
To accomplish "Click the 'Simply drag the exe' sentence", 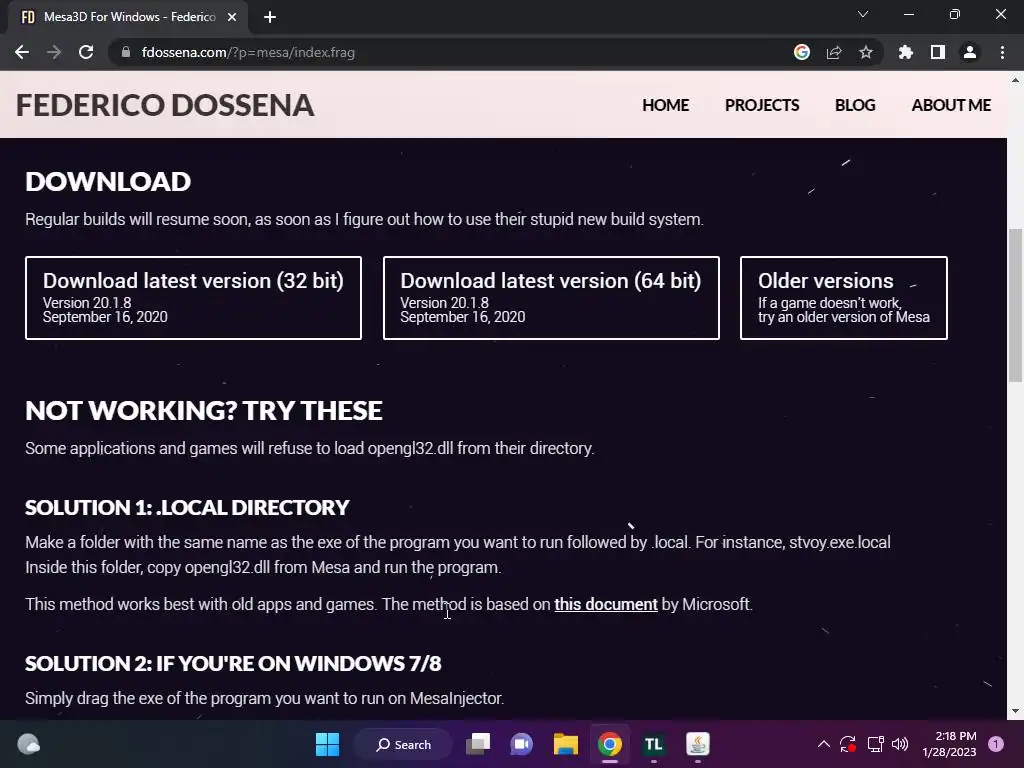I will pyautogui.click(x=264, y=698).
